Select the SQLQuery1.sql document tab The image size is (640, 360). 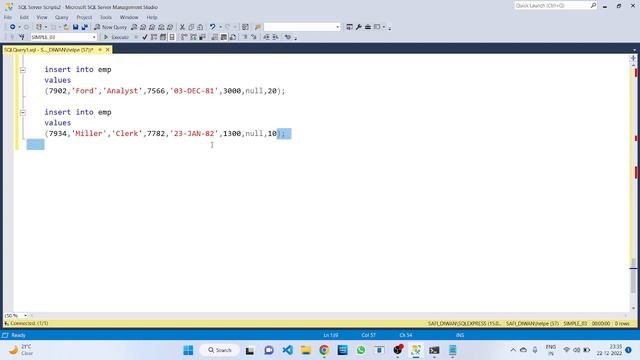[x=49, y=50]
